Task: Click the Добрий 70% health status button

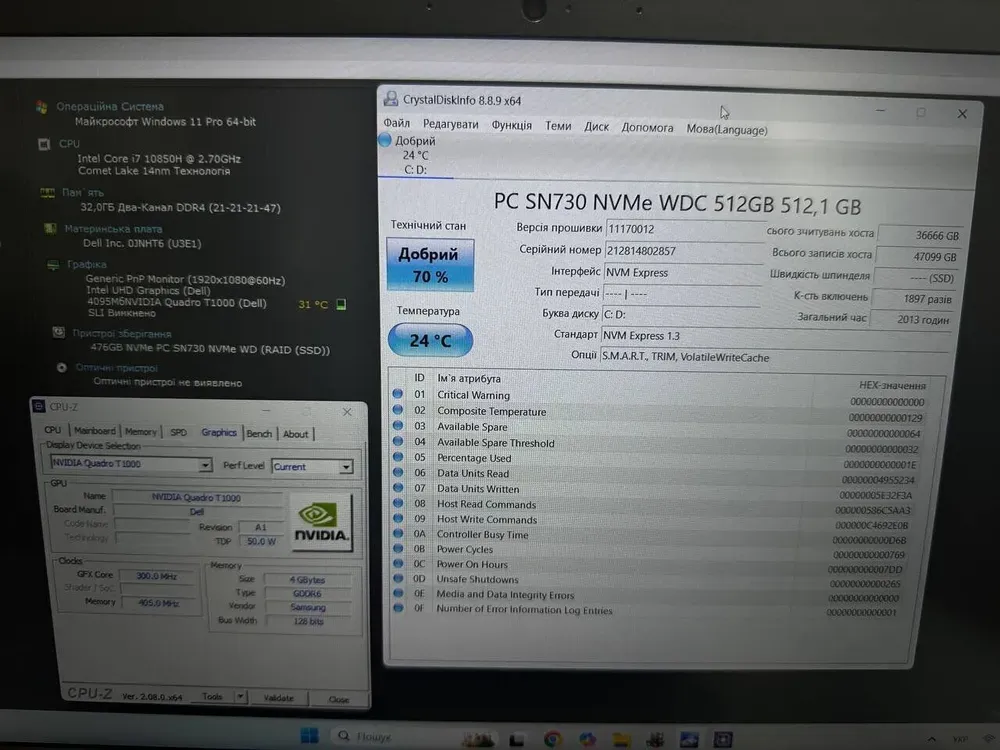Action: [x=429, y=265]
